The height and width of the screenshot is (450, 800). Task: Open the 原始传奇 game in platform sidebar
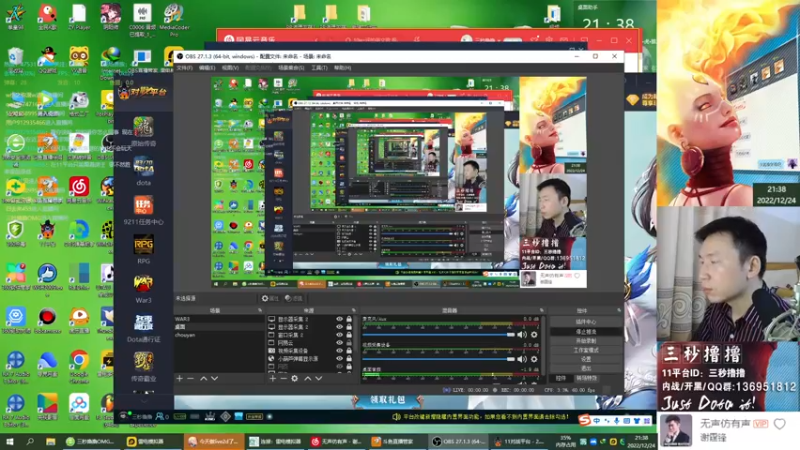point(143,132)
